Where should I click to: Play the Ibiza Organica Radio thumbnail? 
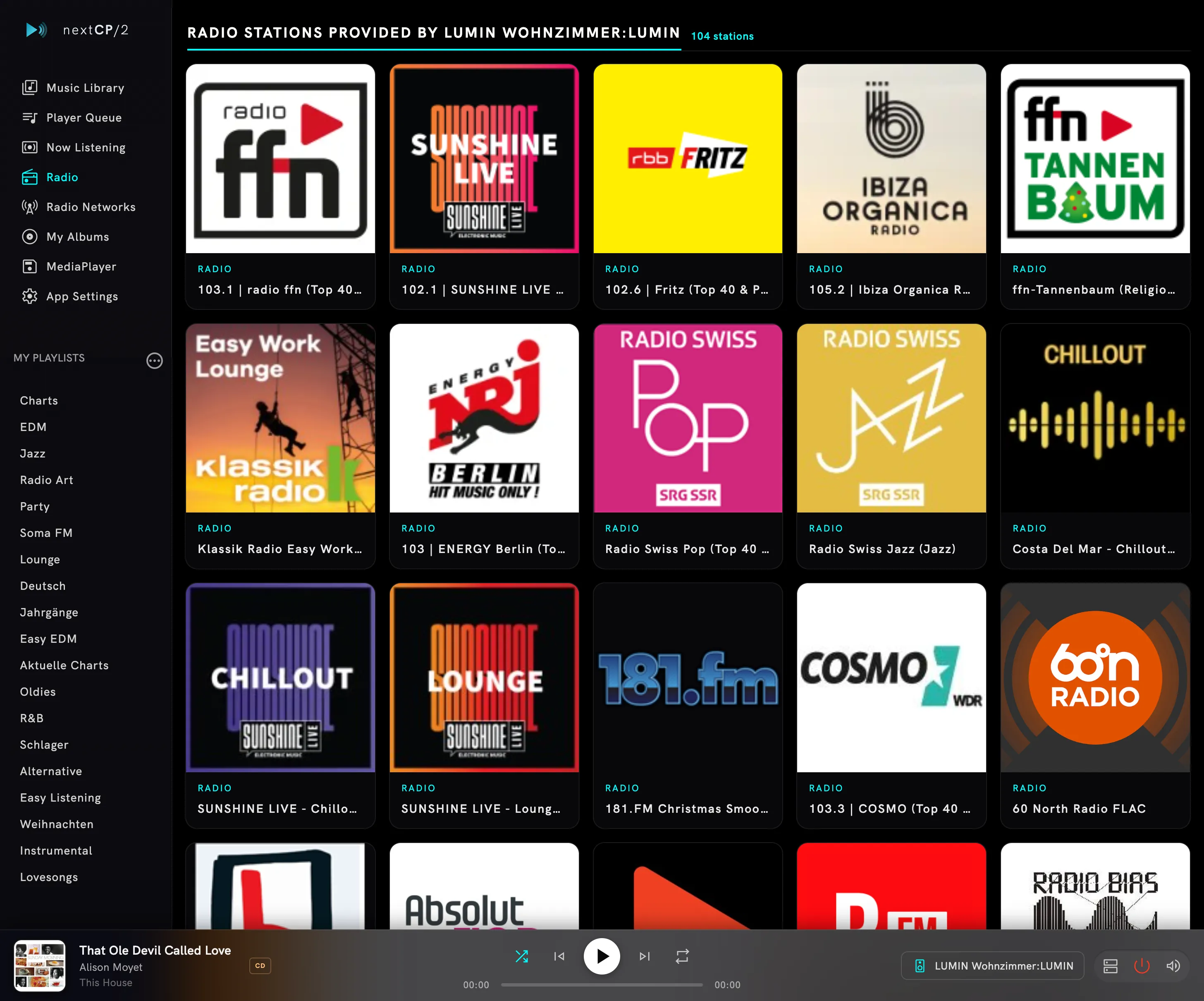coord(891,158)
